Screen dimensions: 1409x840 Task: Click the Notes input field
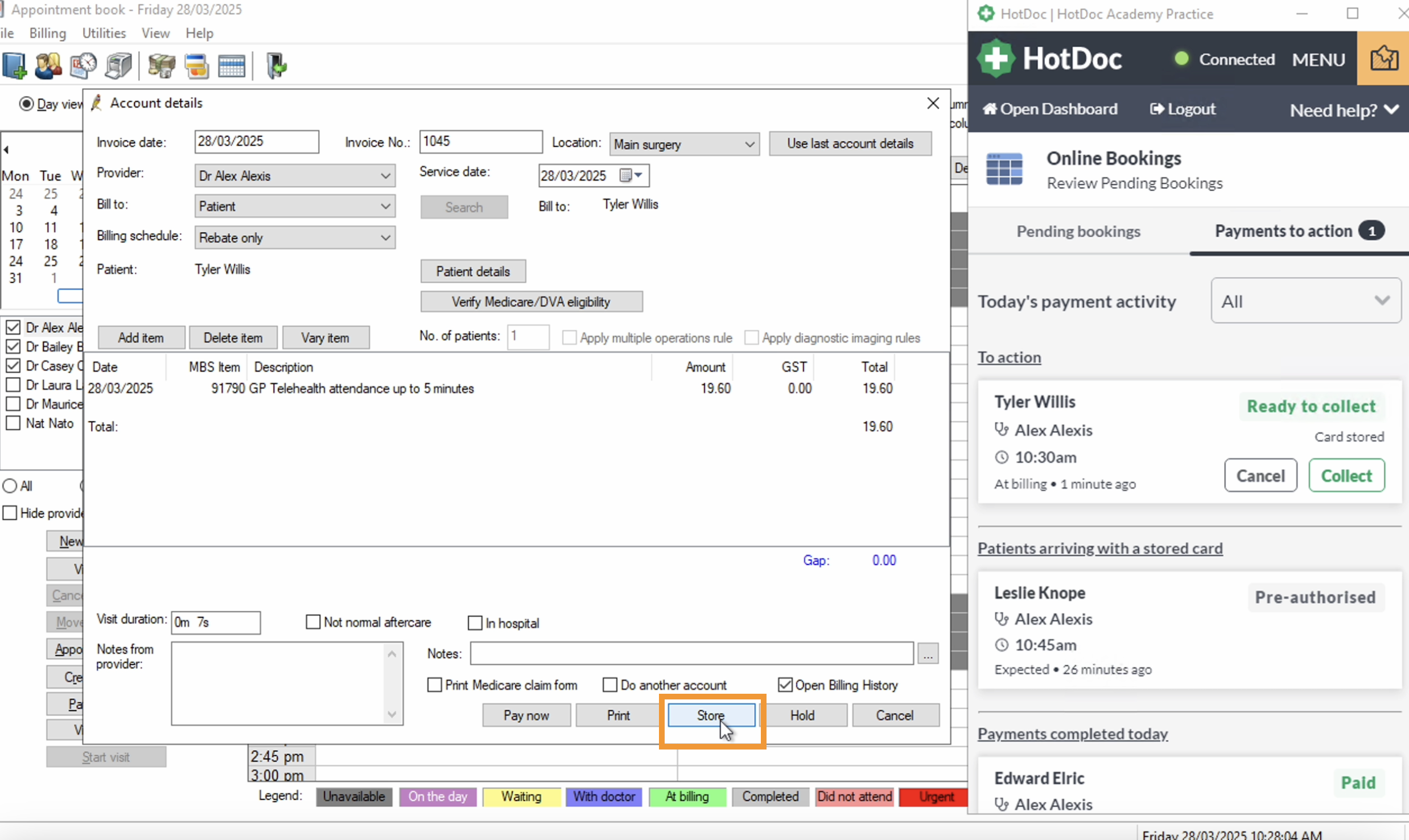(x=691, y=653)
